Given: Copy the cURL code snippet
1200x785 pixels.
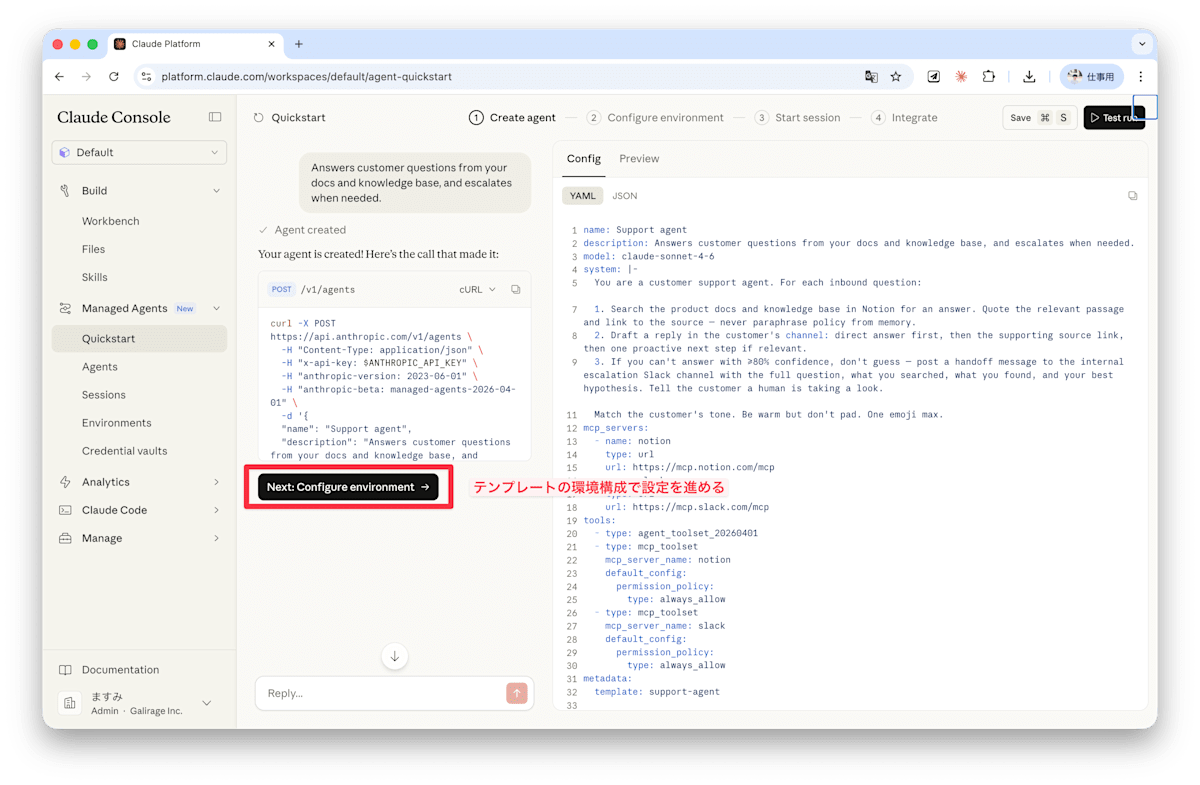Looking at the screenshot, I should click(516, 289).
